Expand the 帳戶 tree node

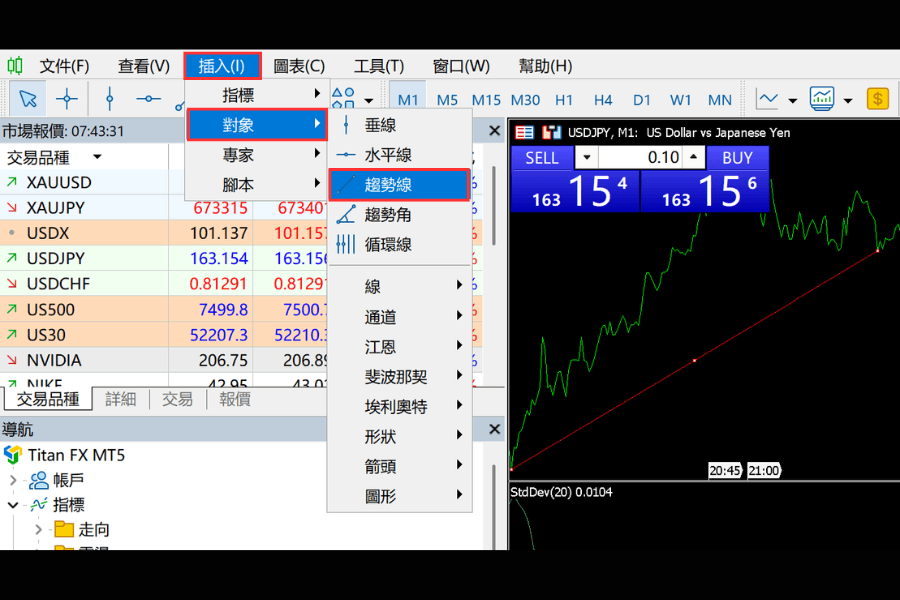tap(13, 479)
